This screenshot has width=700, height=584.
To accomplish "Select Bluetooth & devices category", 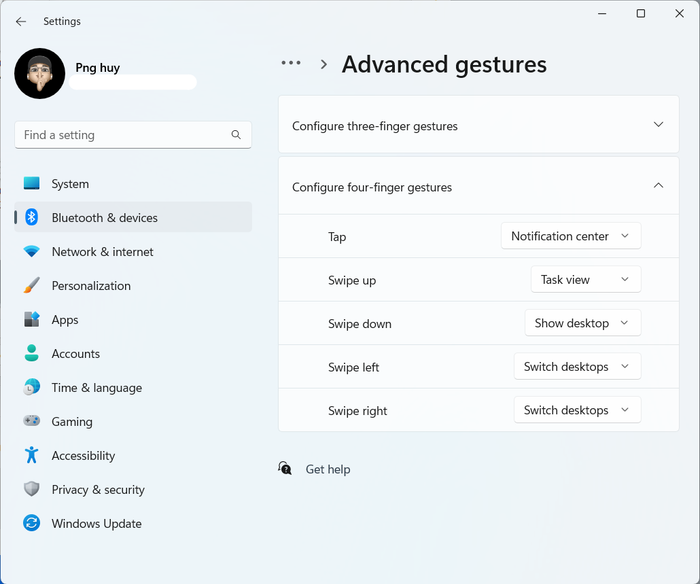I will click(x=133, y=217).
